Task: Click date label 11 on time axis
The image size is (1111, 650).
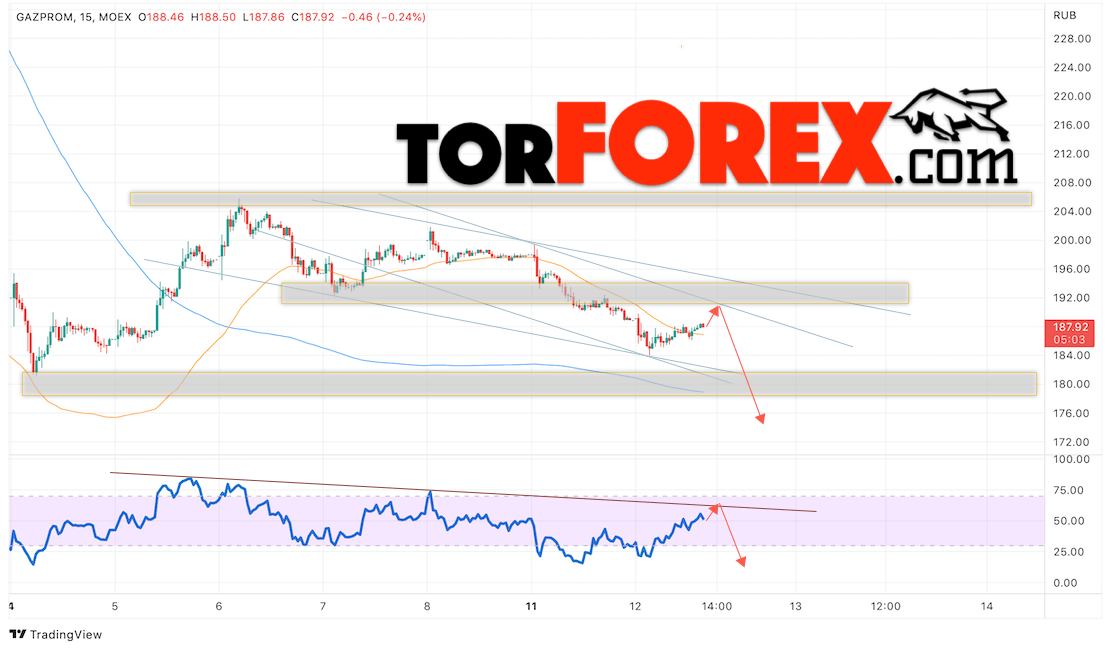Action: (531, 606)
